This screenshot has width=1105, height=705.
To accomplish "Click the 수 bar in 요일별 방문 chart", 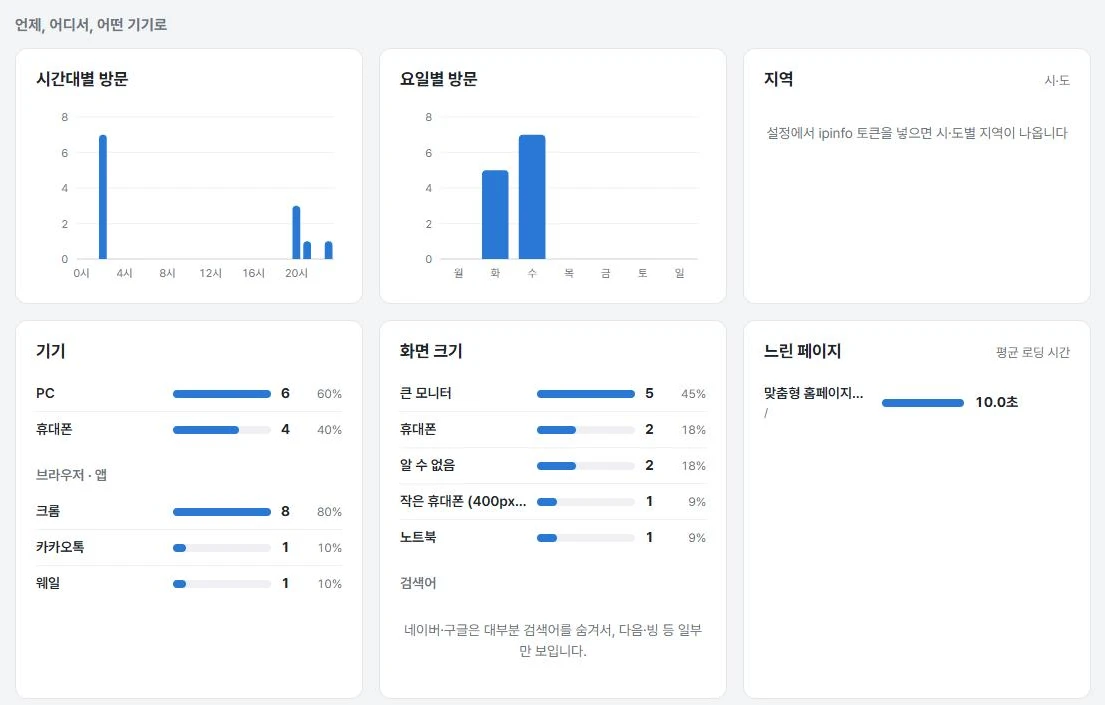I will point(532,197).
